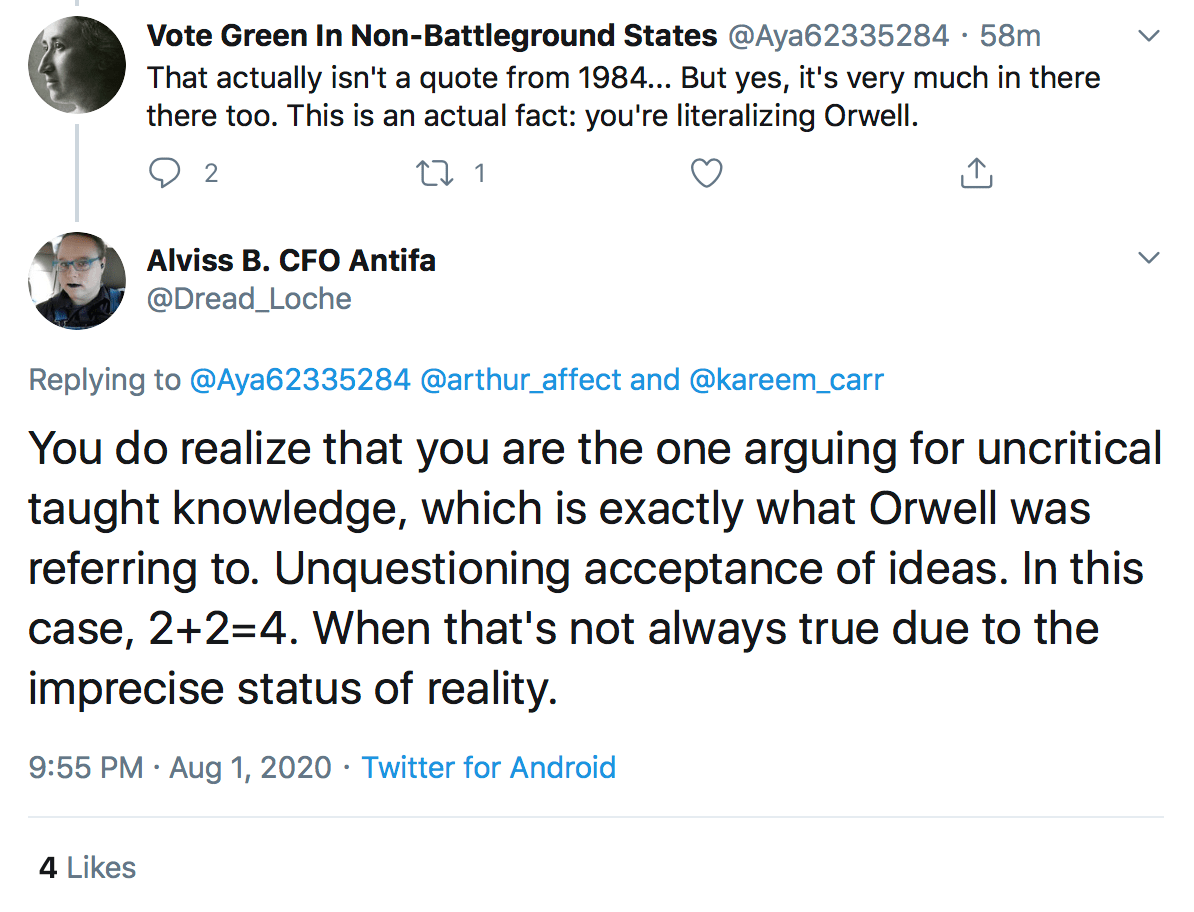
Task: Click the Alviss B. profile avatar
Action: [76, 280]
